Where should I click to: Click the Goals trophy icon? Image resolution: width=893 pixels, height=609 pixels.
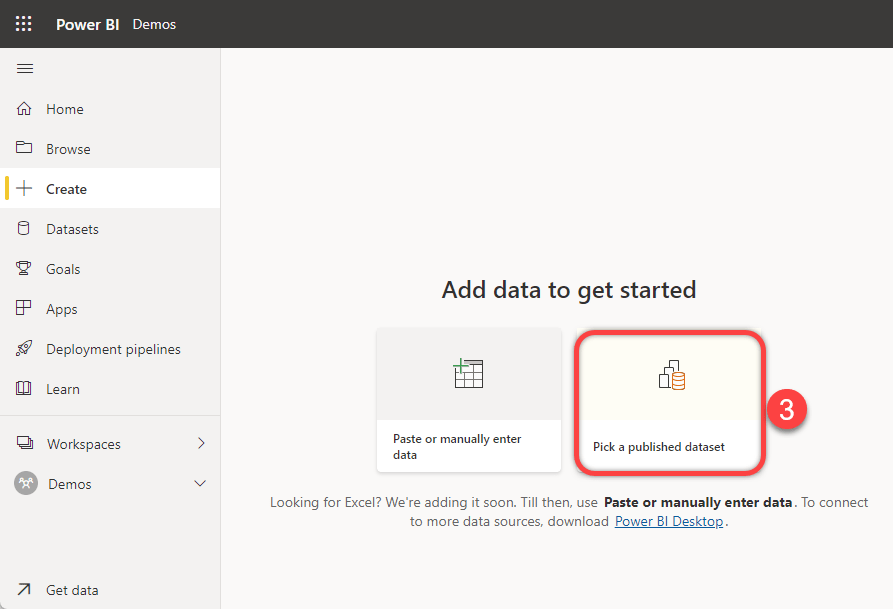(x=24, y=268)
